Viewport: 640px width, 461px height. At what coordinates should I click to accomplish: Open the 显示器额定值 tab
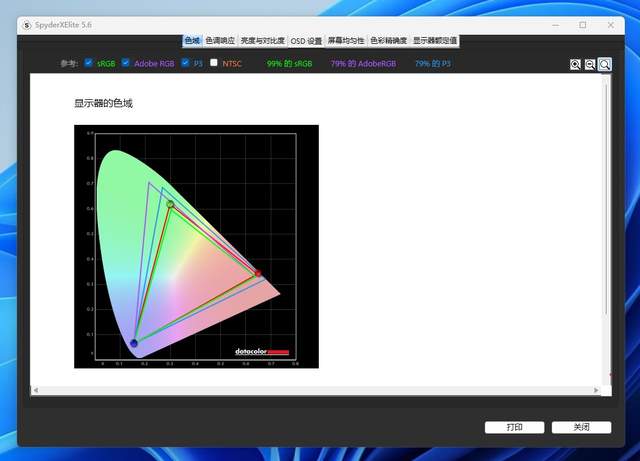435,41
